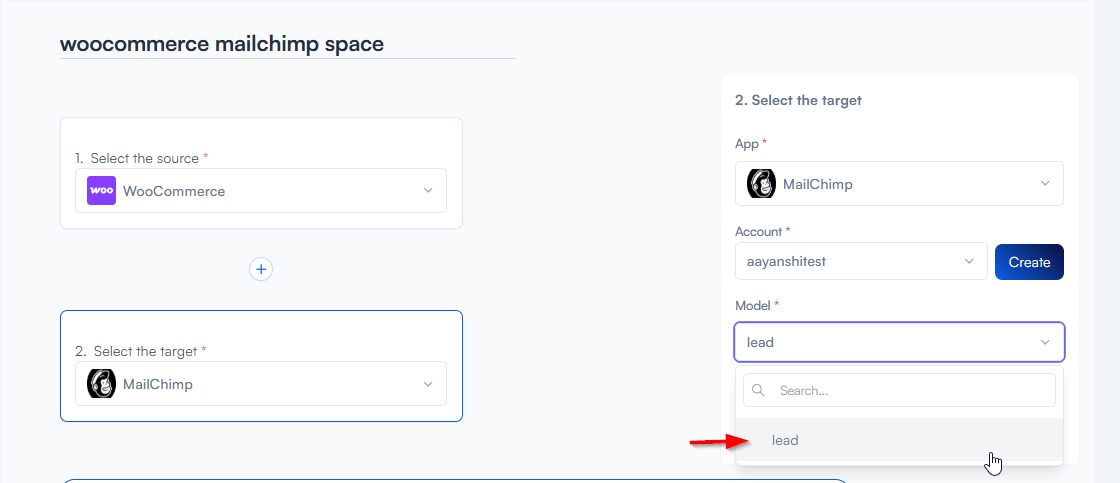
Task: Click the plus icon to add step
Action: click(x=261, y=269)
